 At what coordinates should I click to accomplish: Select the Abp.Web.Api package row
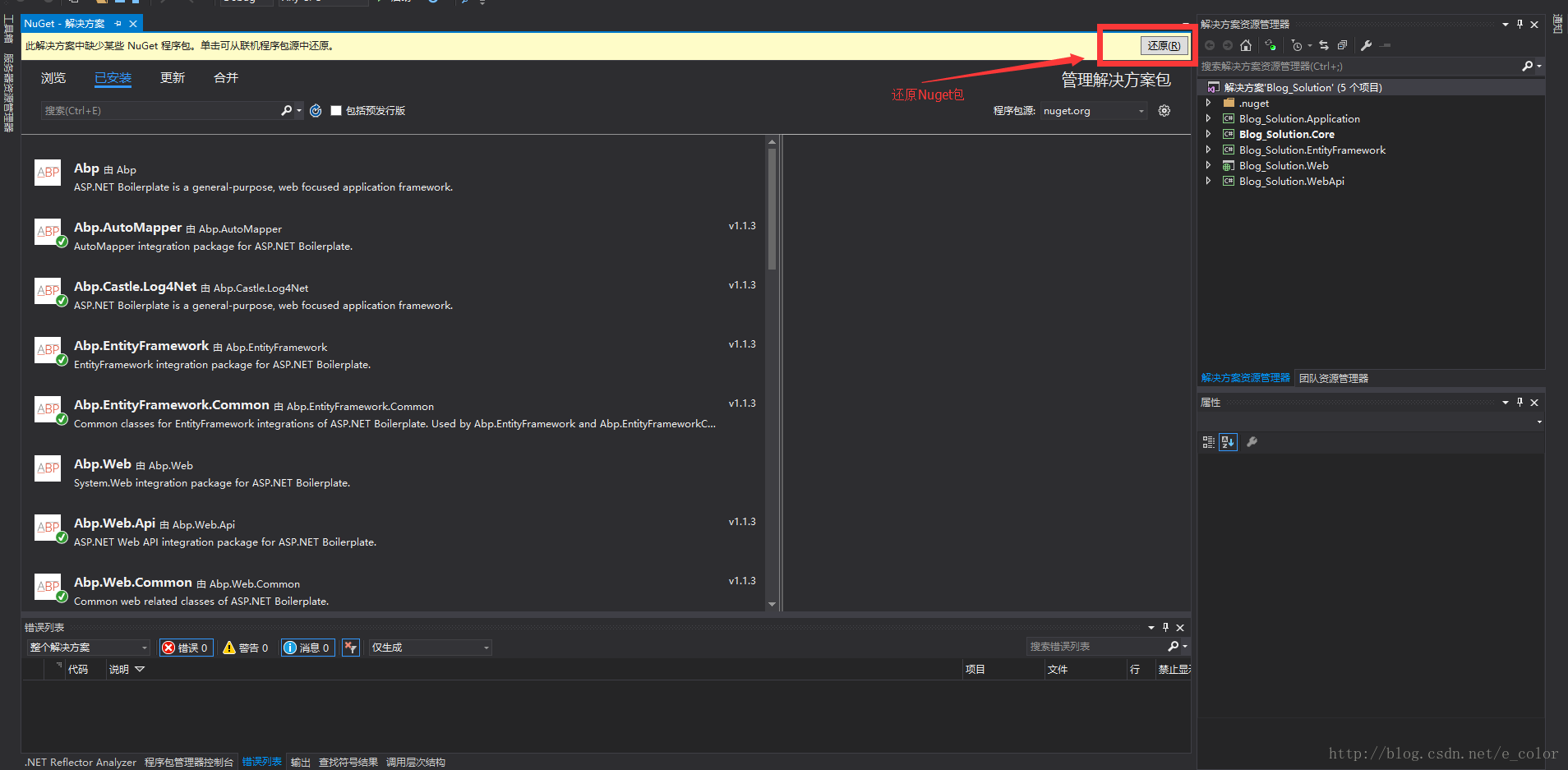point(394,533)
